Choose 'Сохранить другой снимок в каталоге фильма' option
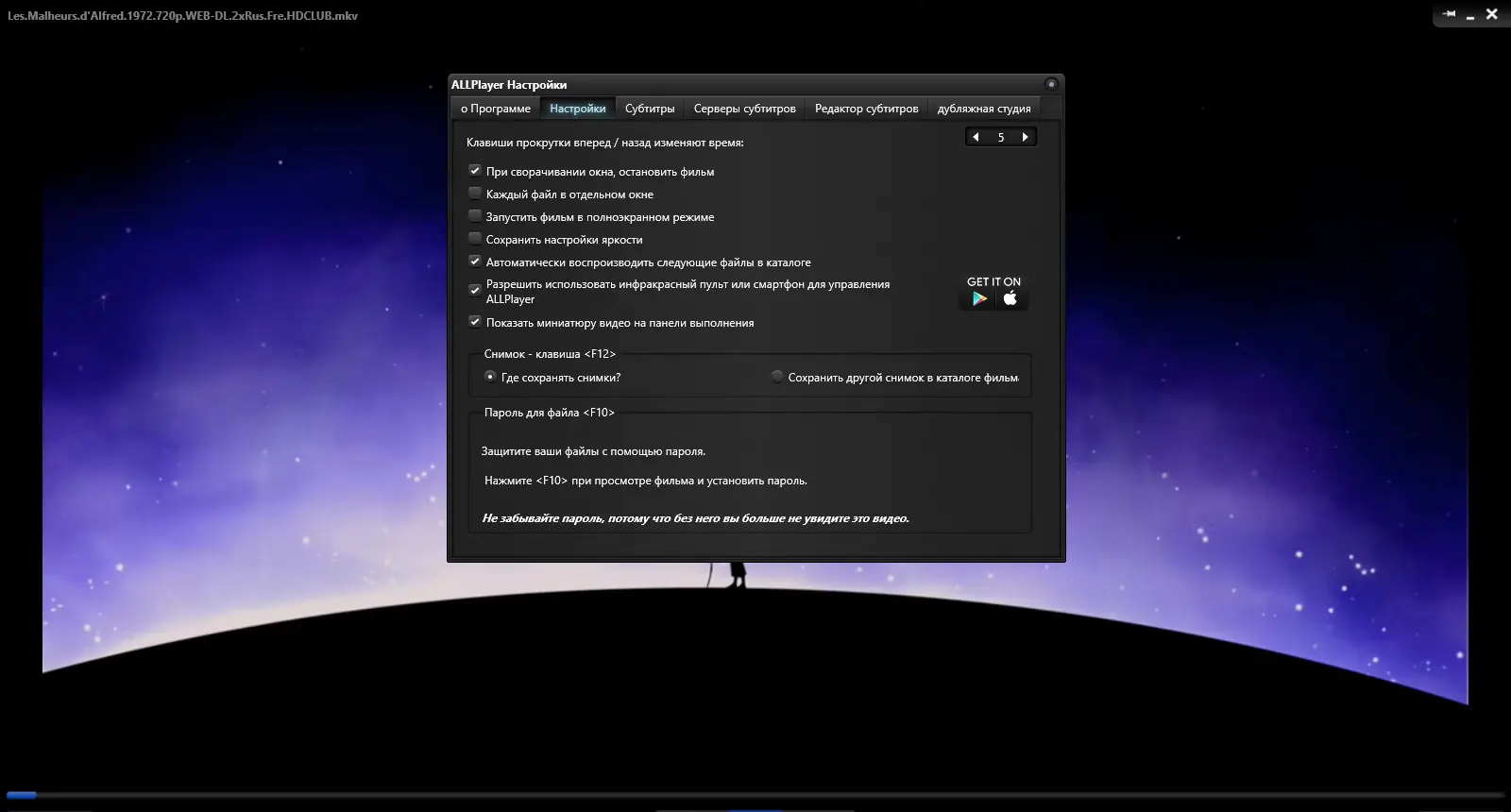The image size is (1511, 812). 777,377
